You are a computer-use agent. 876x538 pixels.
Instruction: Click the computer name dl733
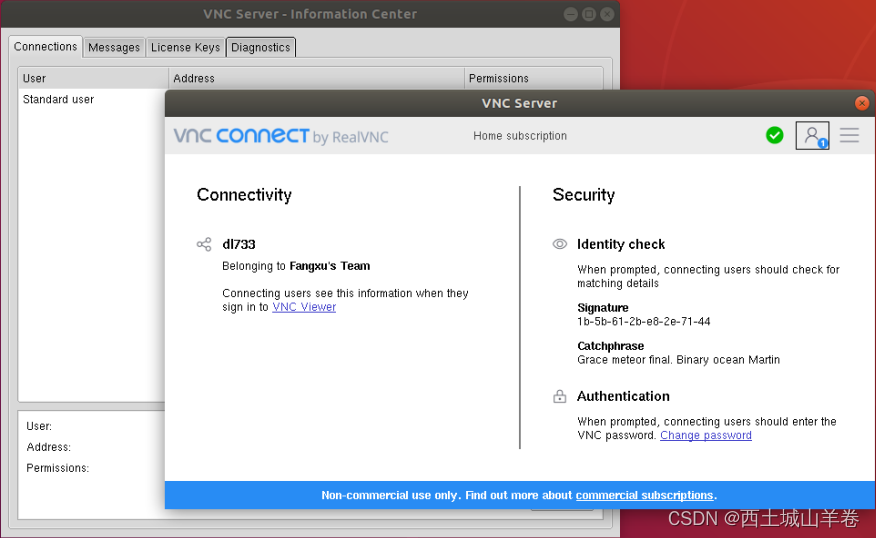tap(239, 244)
